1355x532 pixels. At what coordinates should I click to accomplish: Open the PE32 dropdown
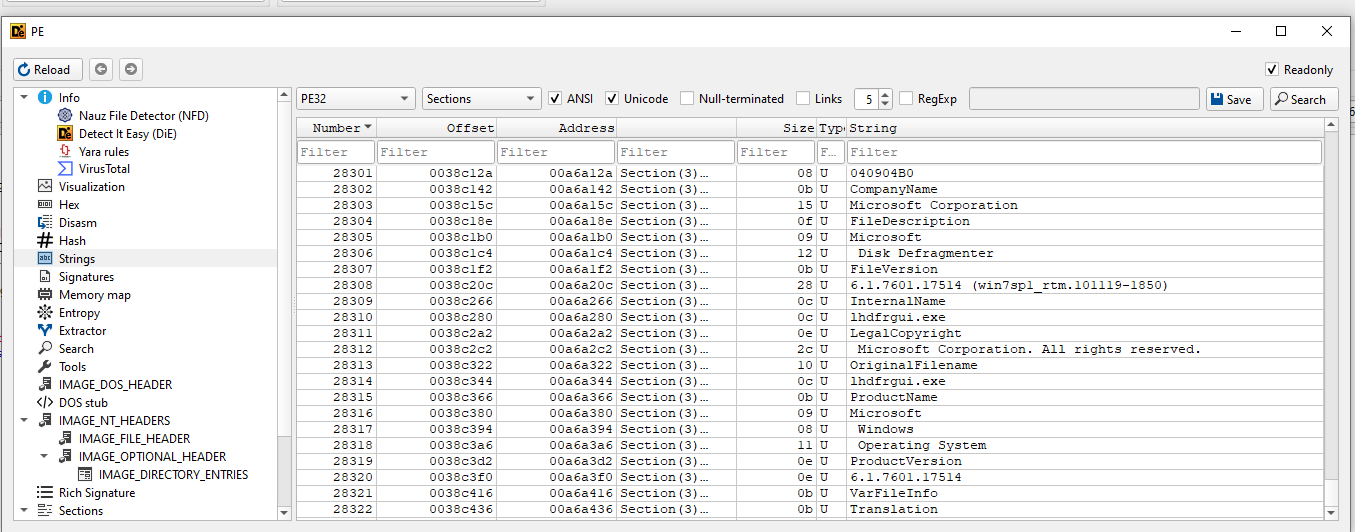(356, 98)
